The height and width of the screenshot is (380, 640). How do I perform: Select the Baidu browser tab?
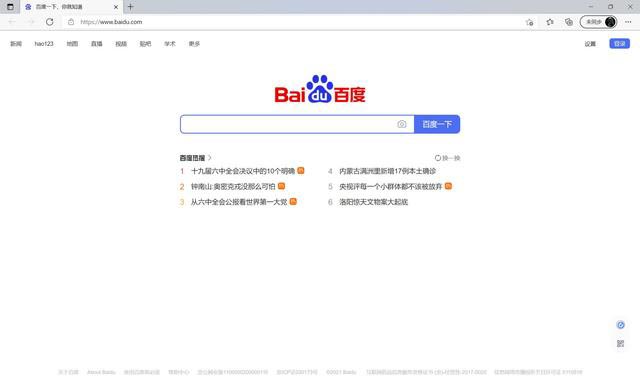click(x=71, y=7)
